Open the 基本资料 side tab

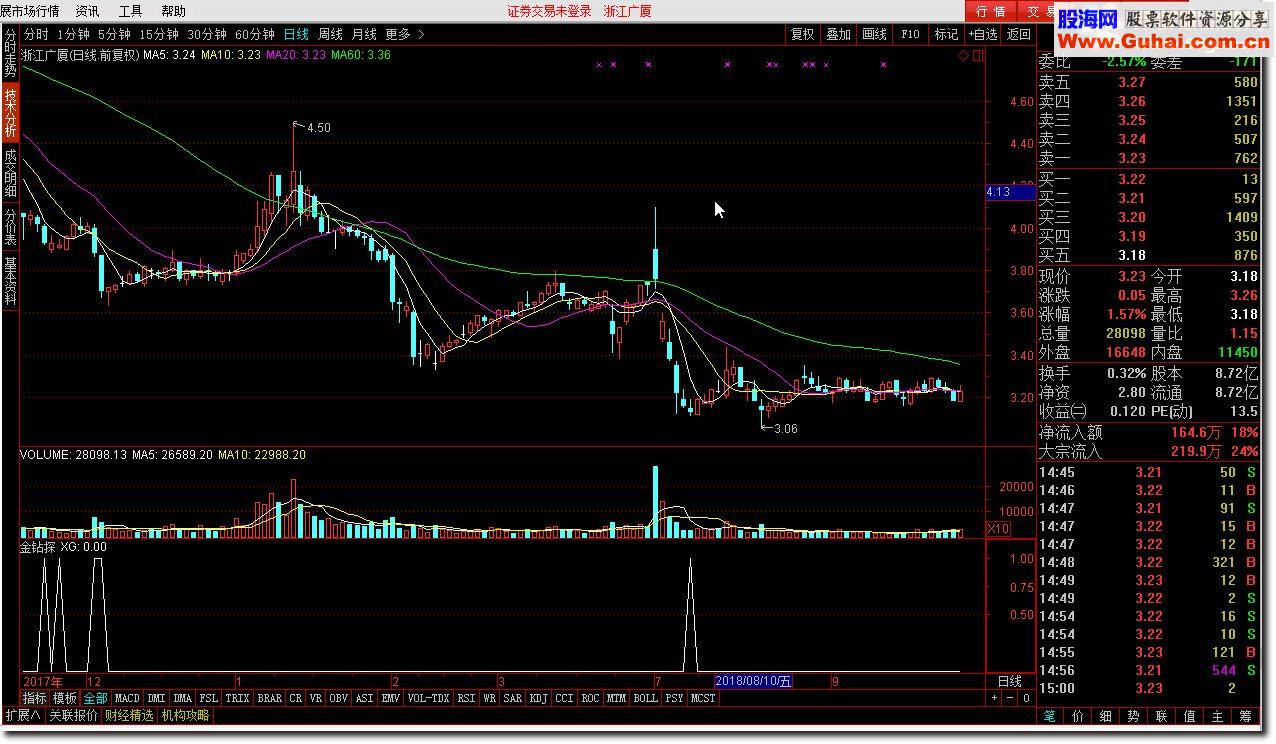click(x=10, y=281)
